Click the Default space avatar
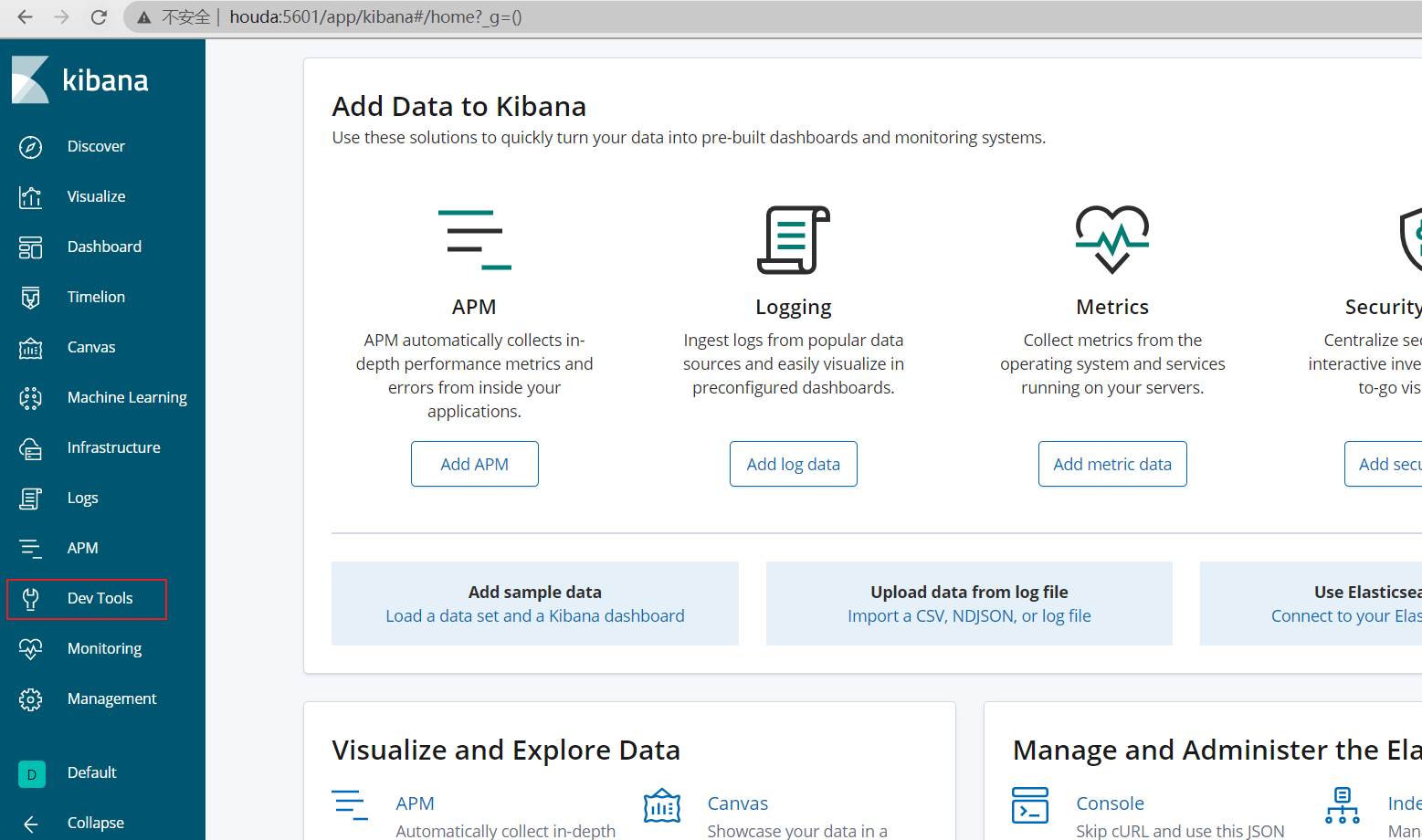This screenshot has width=1422, height=840. [x=32, y=774]
